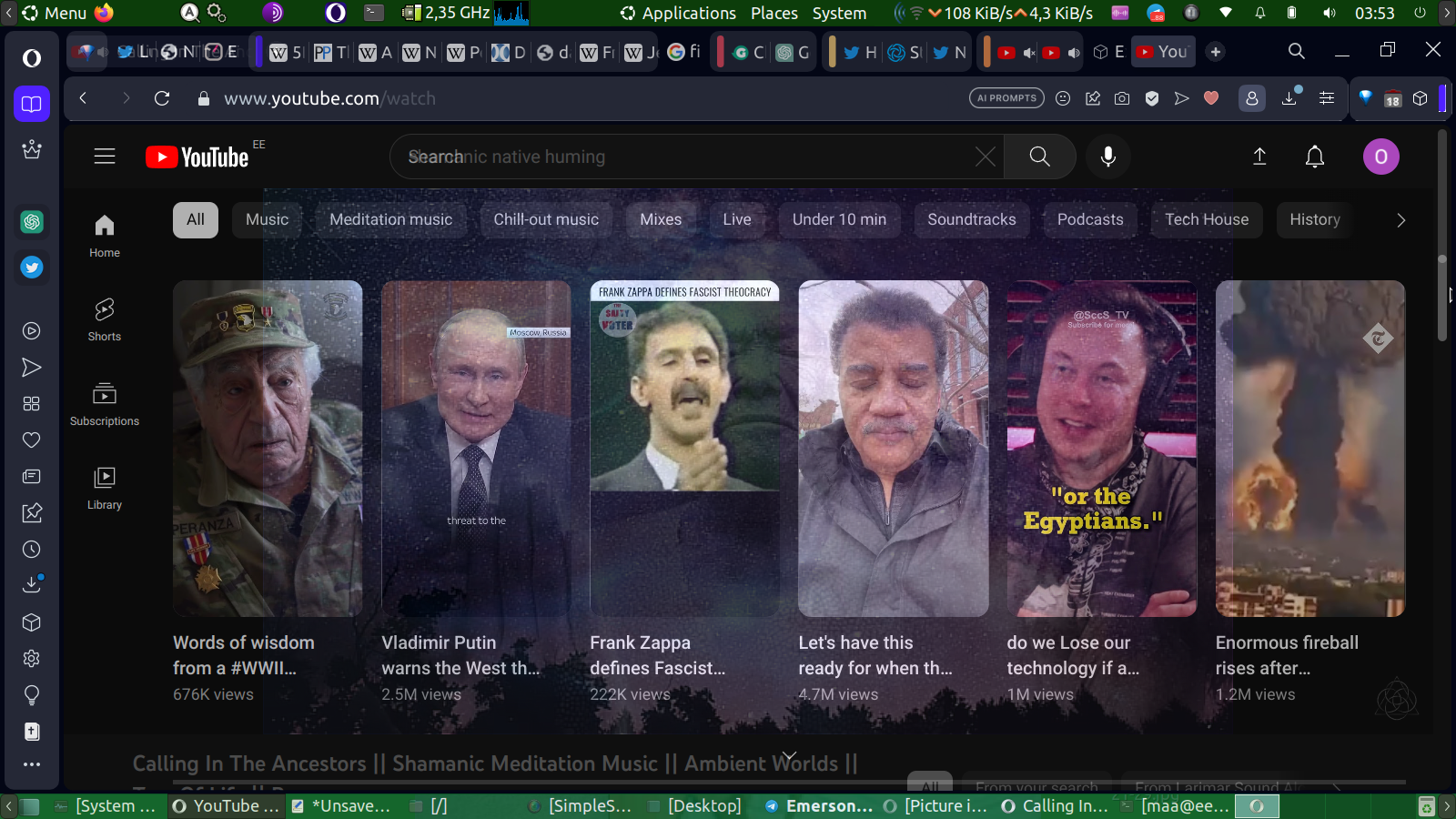
Task: Open YouTube notifications bell
Action: [x=1314, y=157]
